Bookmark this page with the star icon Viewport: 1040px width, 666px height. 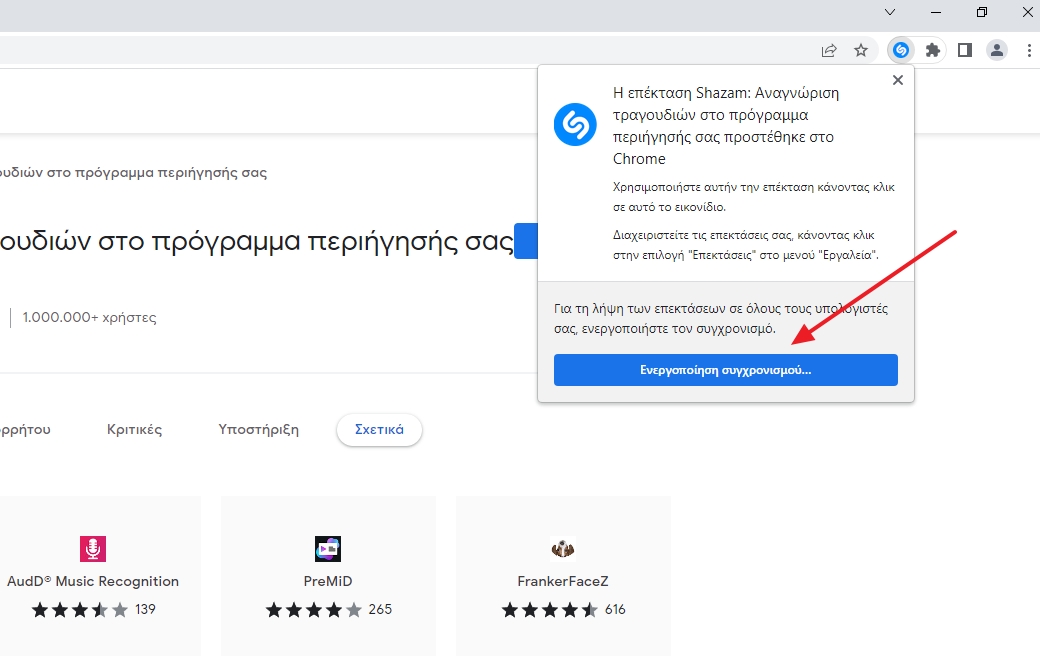pos(861,49)
